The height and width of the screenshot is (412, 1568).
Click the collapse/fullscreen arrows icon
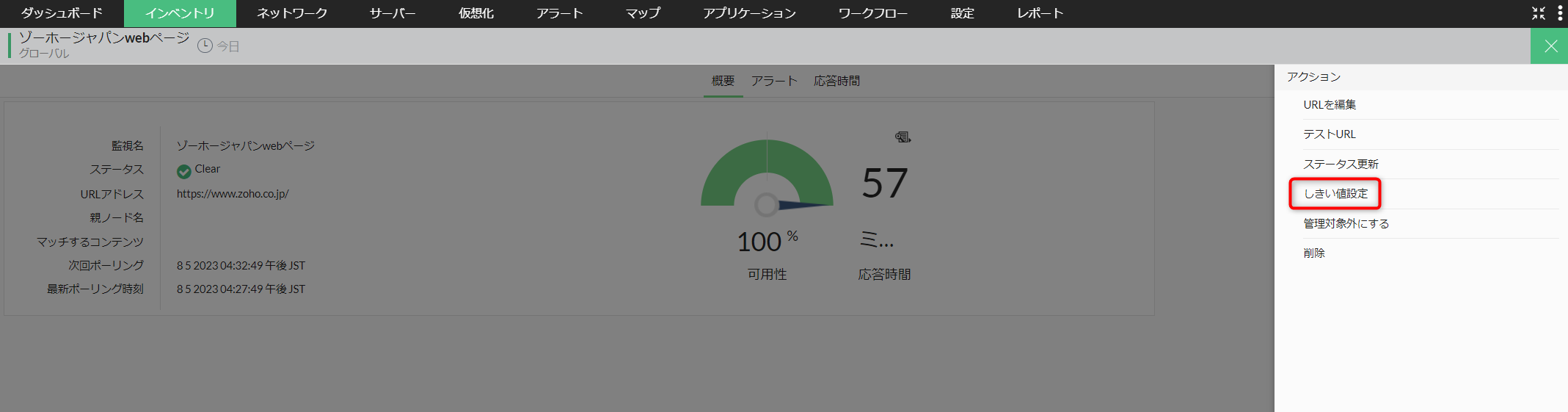1539,13
